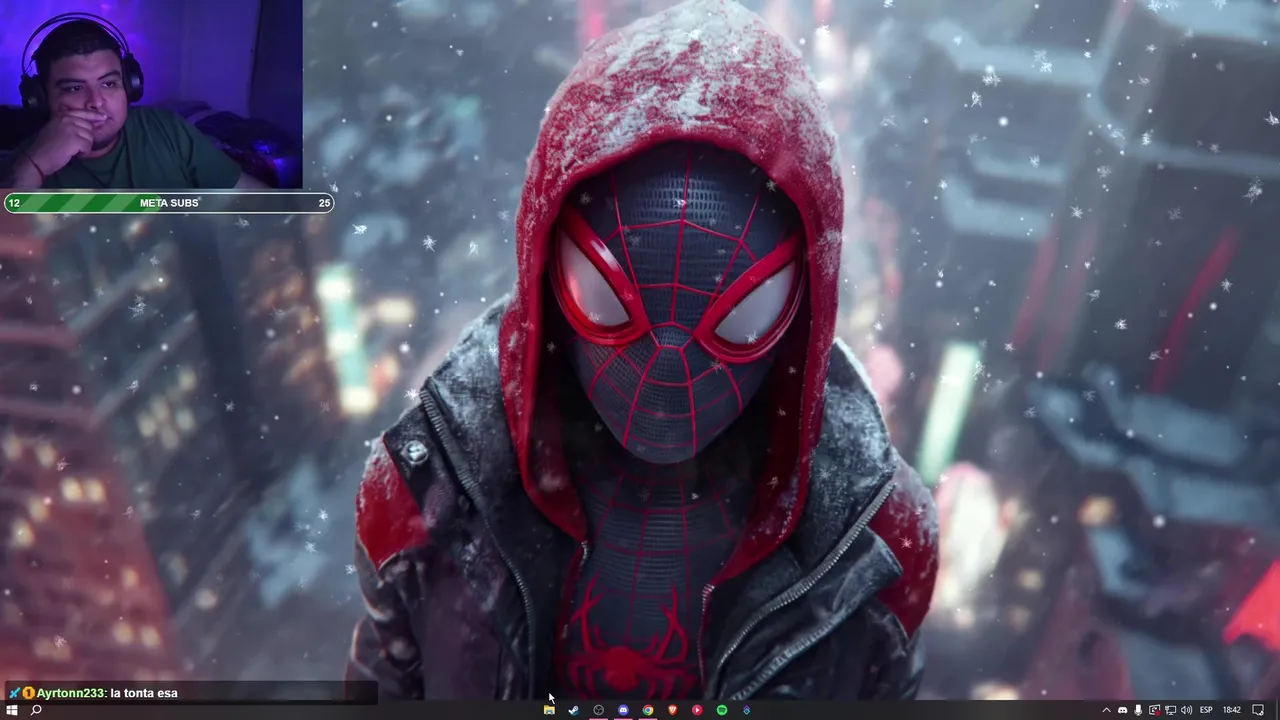Open the blue diamond app in taskbar
The width and height of the screenshot is (1280, 720).
tap(746, 710)
